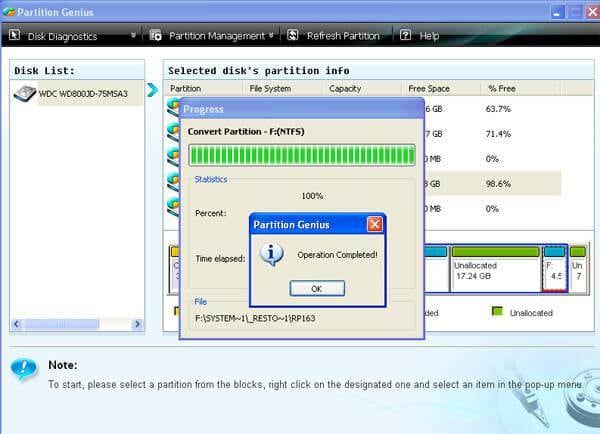The width and height of the screenshot is (600, 434).
Task: Click the Refresh Partition icon
Action: (x=292, y=35)
